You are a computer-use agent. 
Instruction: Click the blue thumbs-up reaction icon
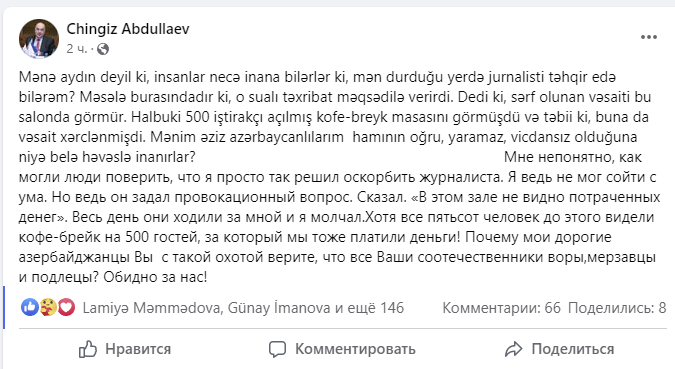30,307
